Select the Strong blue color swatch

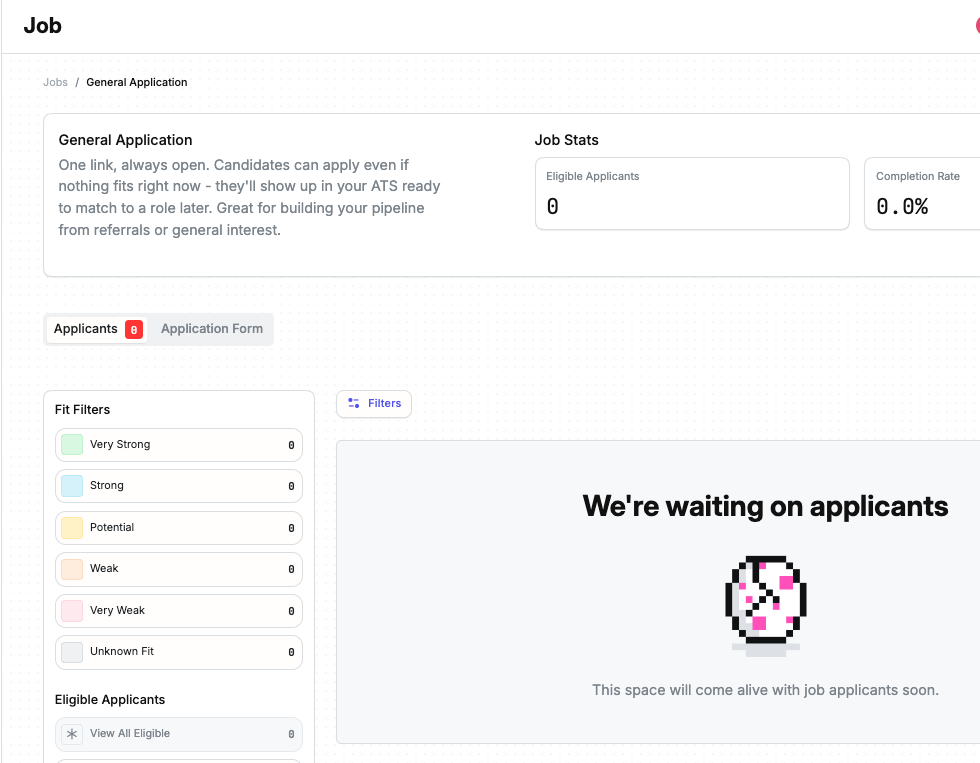coord(72,486)
